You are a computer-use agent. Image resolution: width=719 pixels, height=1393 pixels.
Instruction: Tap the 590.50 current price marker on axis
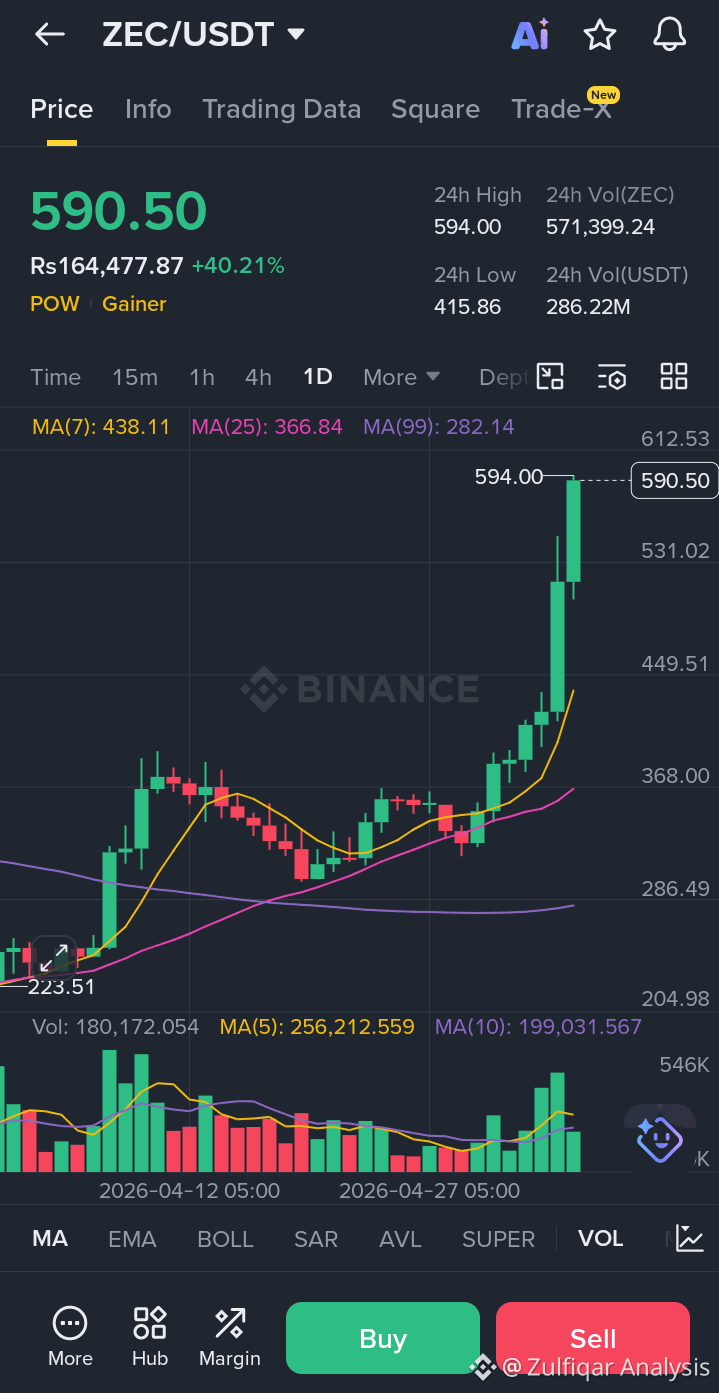click(x=675, y=481)
